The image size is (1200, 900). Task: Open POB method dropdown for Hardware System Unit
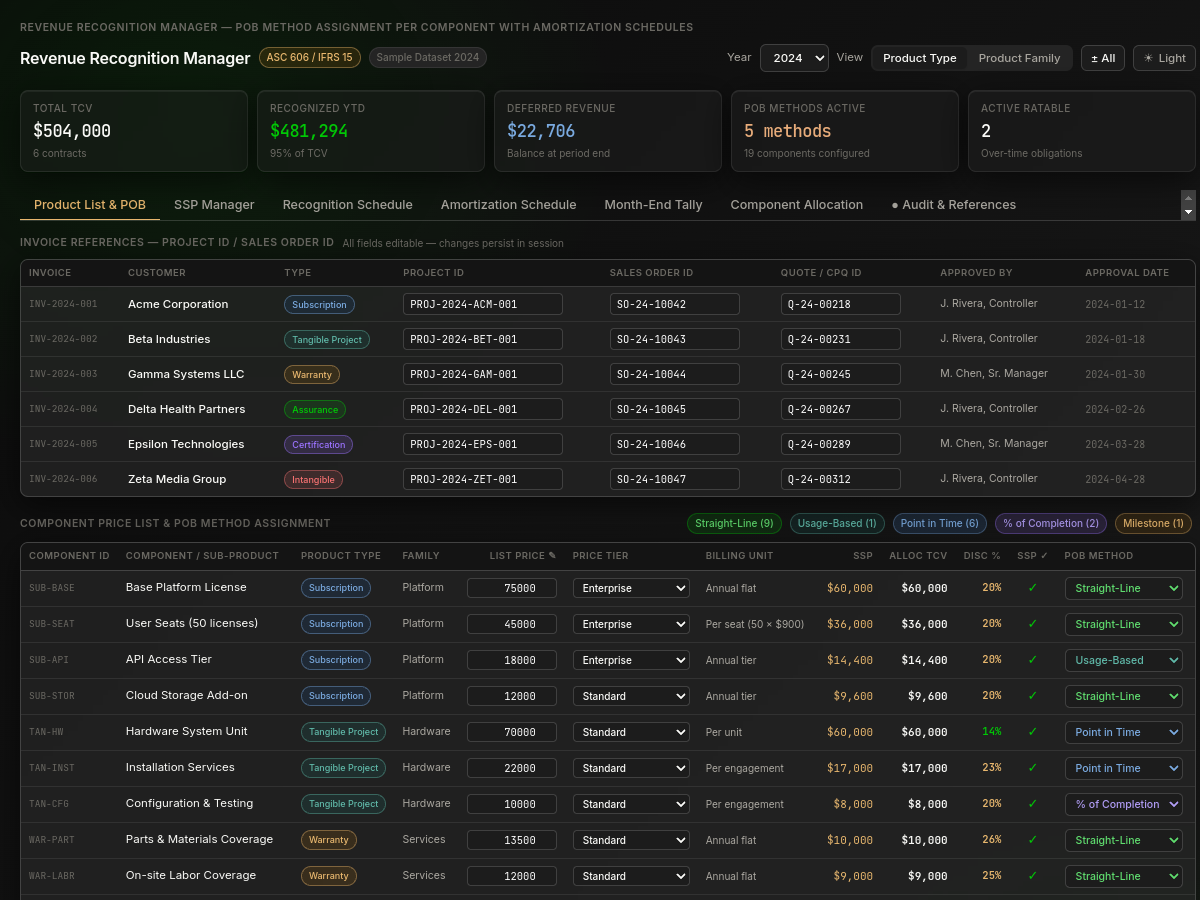pos(1123,732)
